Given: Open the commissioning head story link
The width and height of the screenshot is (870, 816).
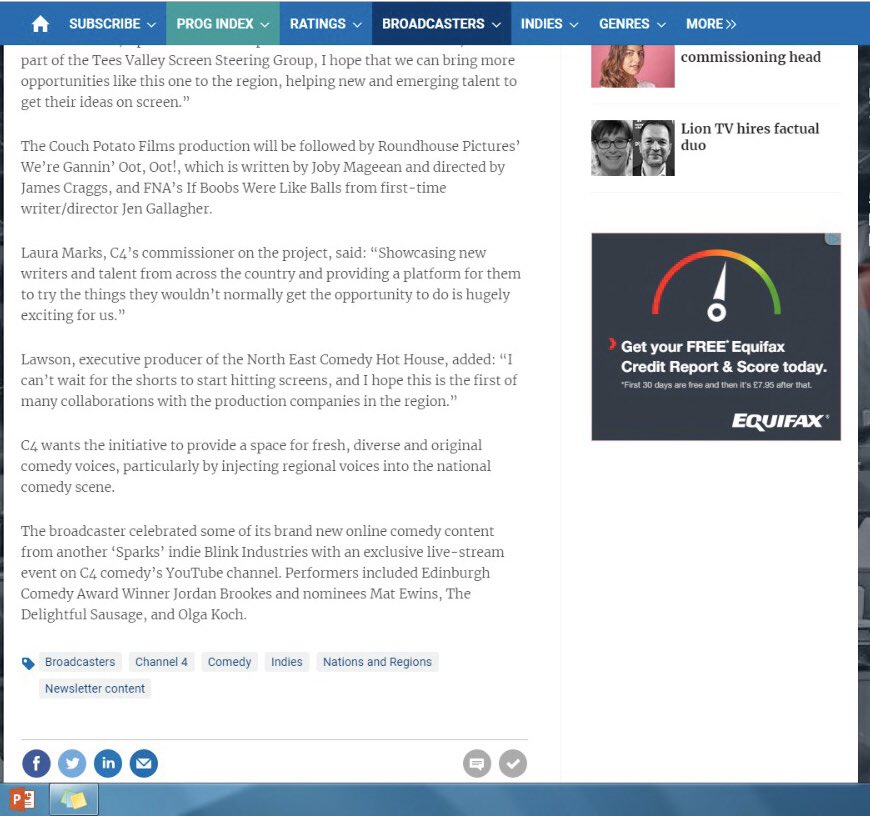Looking at the screenshot, I should click(x=751, y=57).
